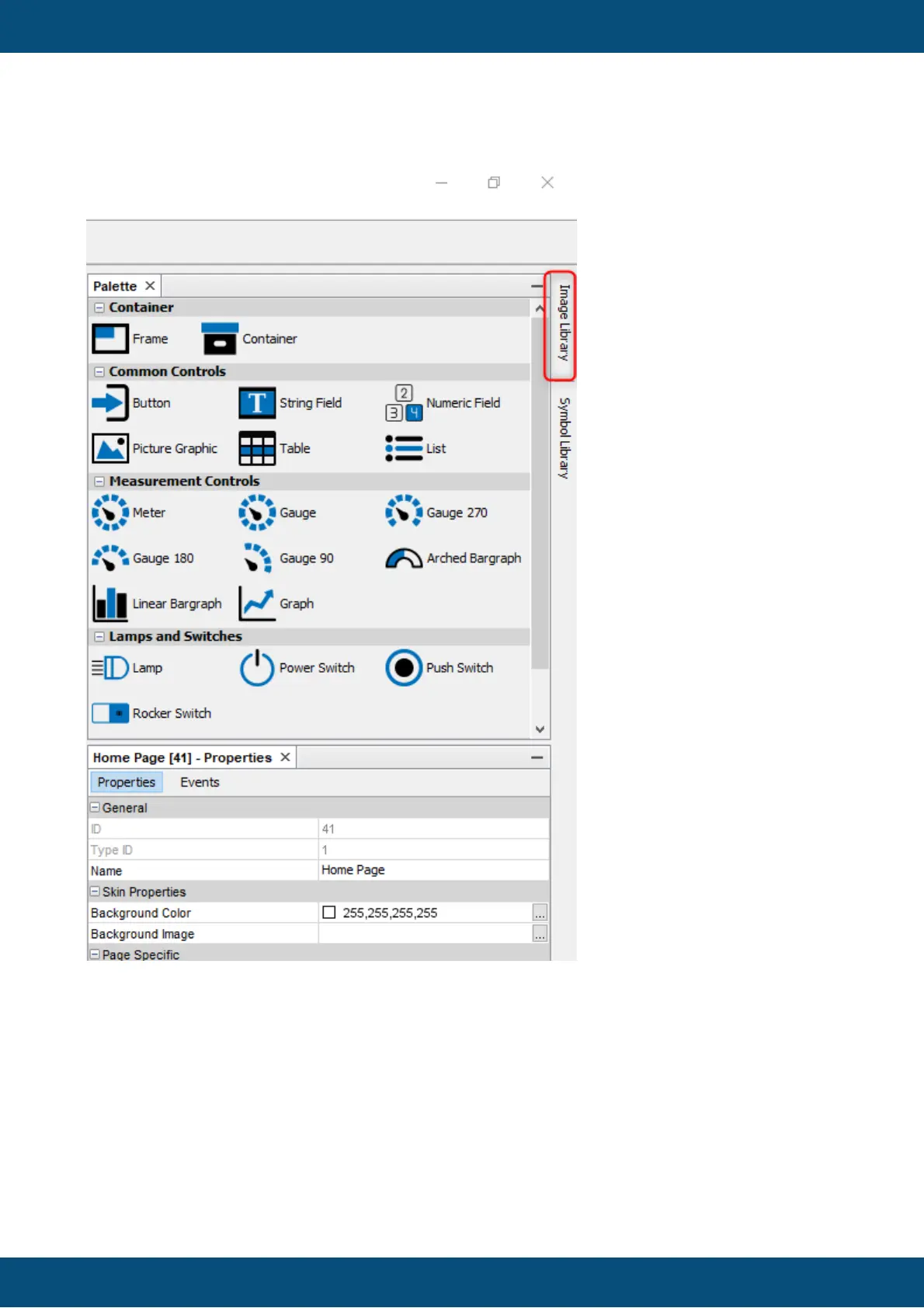The image size is (924, 1308).
Task: Select the Gauge 180 control
Action: pyautogui.click(x=143, y=558)
